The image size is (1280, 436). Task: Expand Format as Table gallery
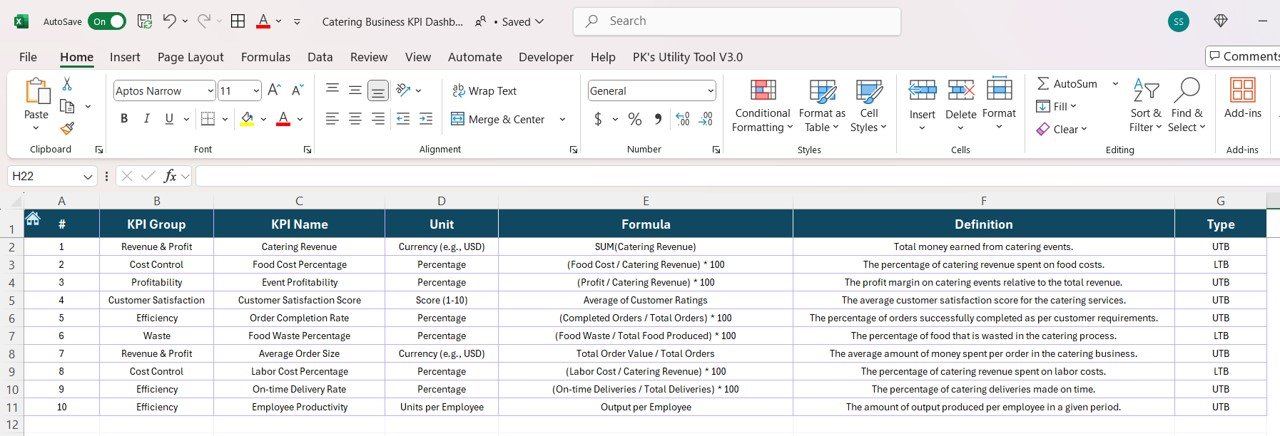822,106
